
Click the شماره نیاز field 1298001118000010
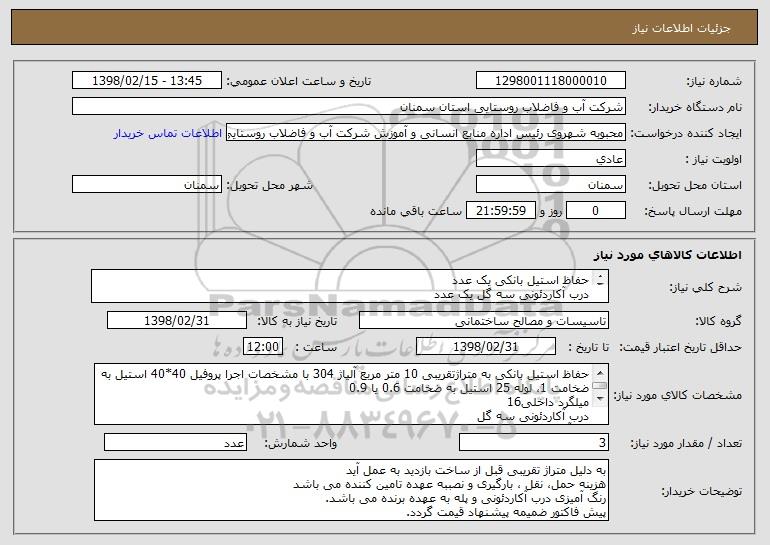(x=550, y=81)
